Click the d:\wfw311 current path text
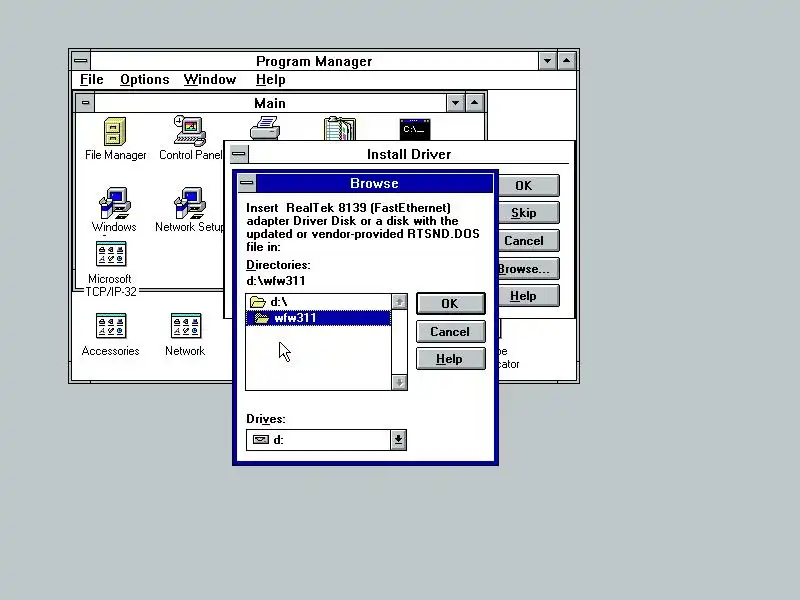Image resolution: width=800 pixels, height=600 pixels. (276, 281)
